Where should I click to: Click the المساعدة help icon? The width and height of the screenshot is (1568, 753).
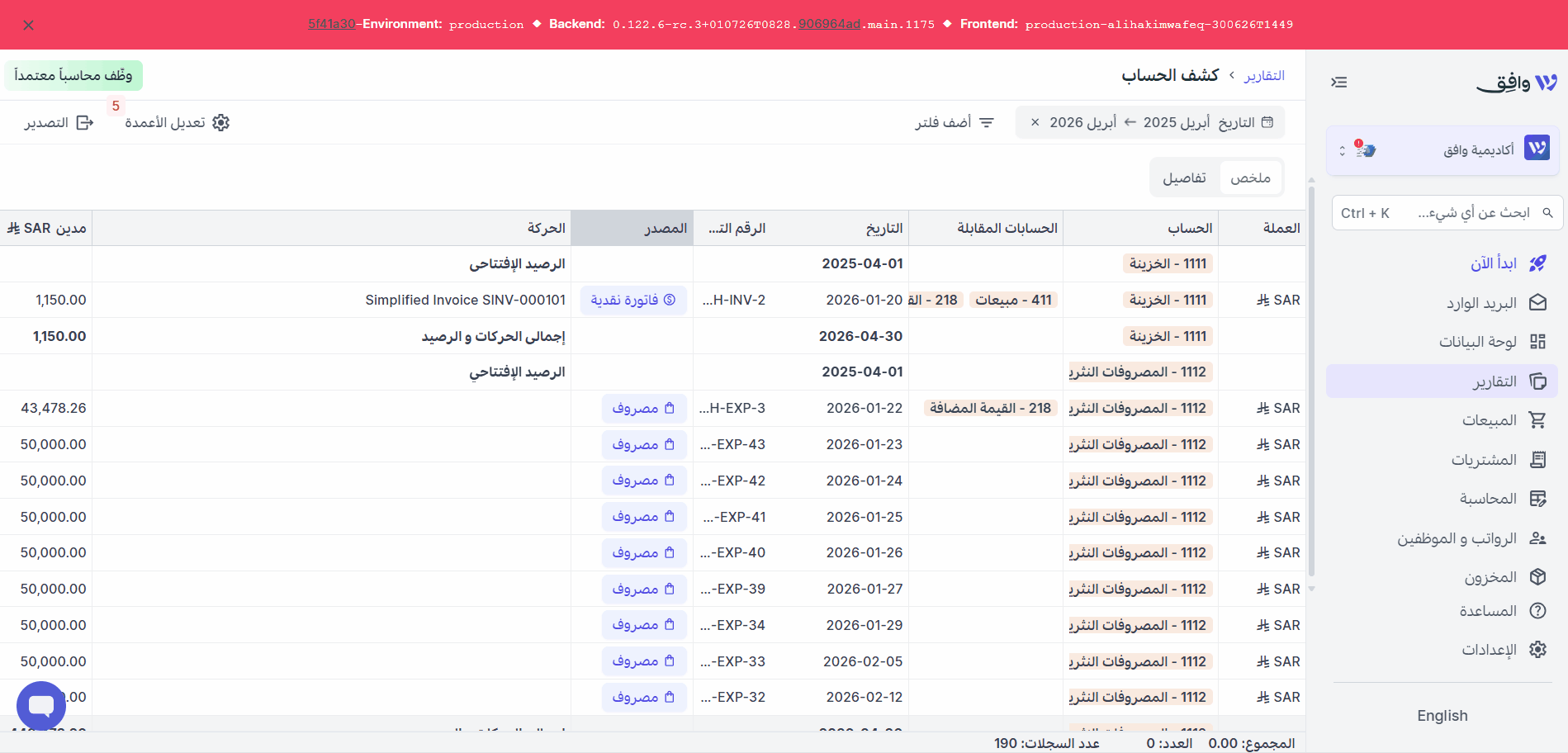click(1537, 611)
